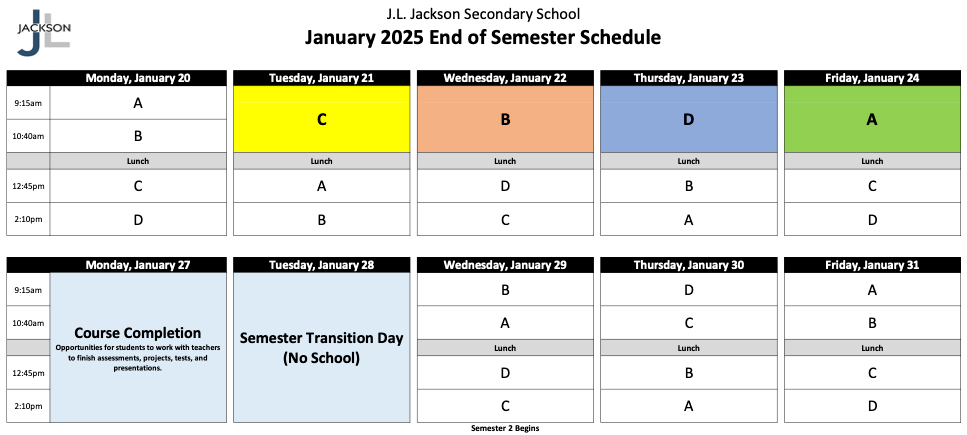Select the January 2025 End of Semester Schedule title
Viewport: 967px width, 435px height.
pos(483,38)
